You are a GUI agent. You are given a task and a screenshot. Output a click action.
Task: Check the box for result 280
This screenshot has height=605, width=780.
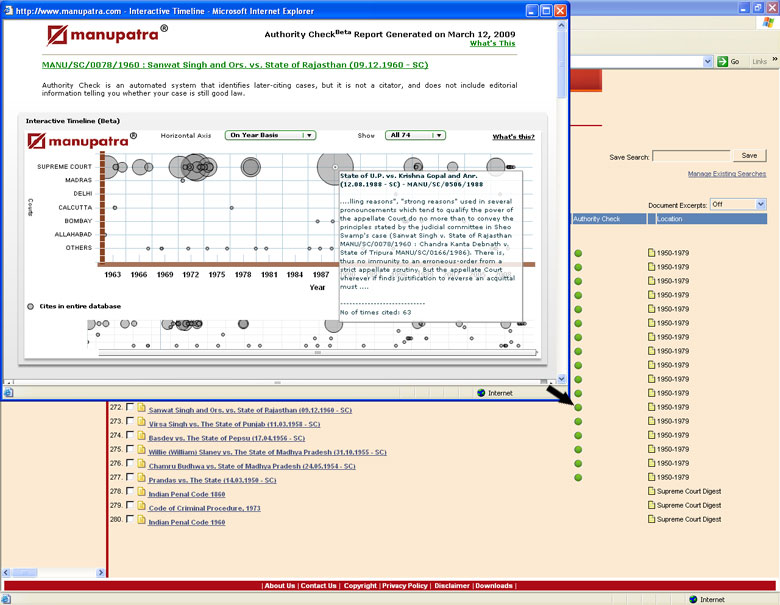[130, 518]
